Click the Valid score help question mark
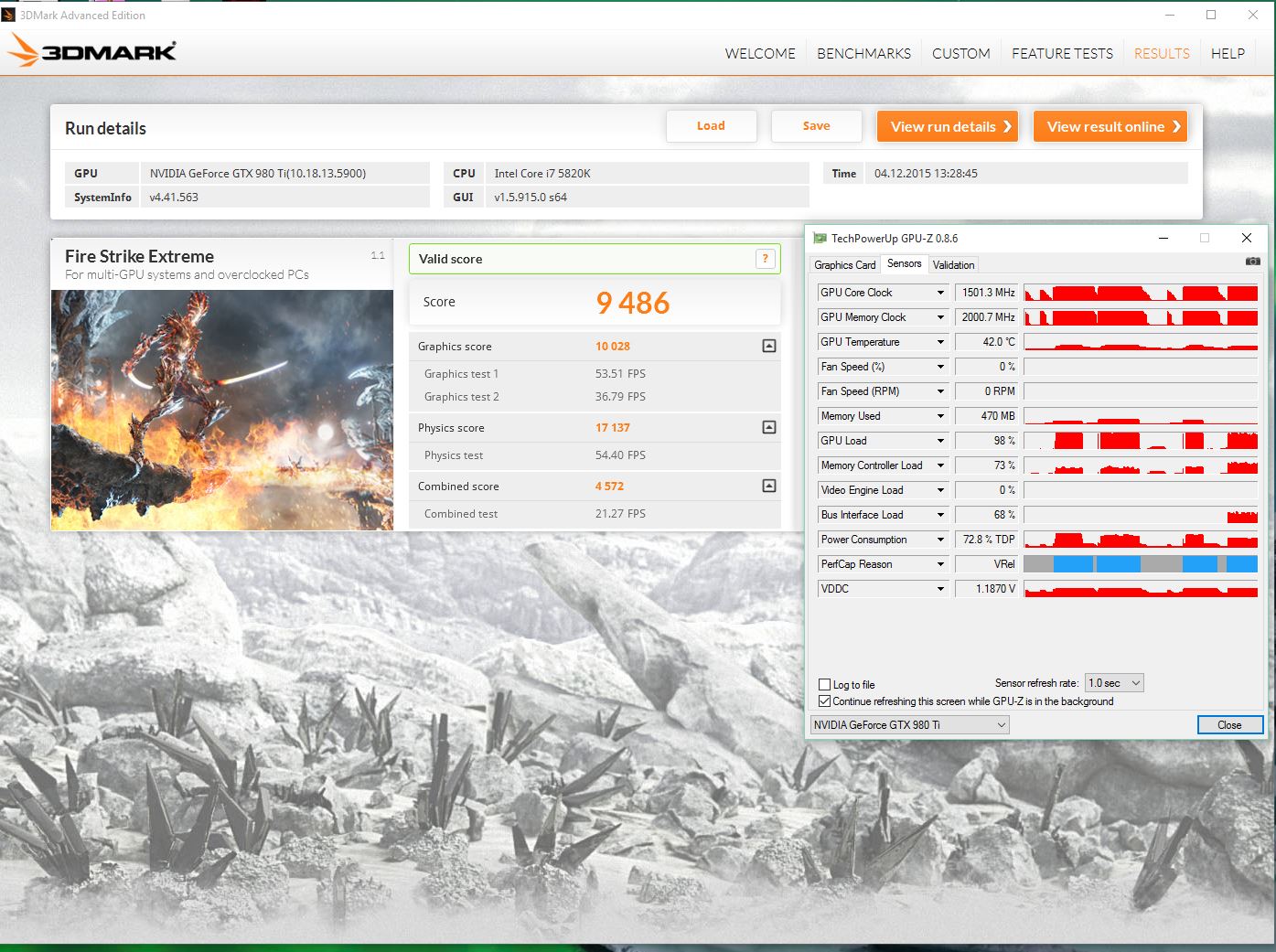The width and height of the screenshot is (1276, 952). [766, 259]
